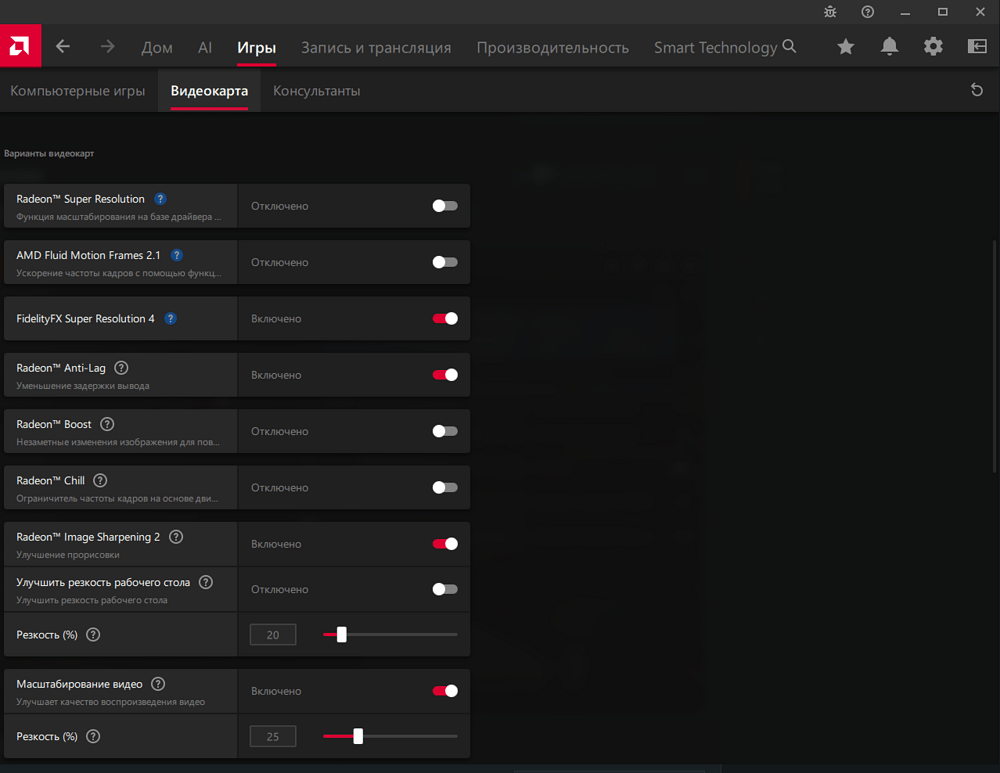The width and height of the screenshot is (1000, 773).
Task: Select the Игры tab
Action: coord(256,47)
